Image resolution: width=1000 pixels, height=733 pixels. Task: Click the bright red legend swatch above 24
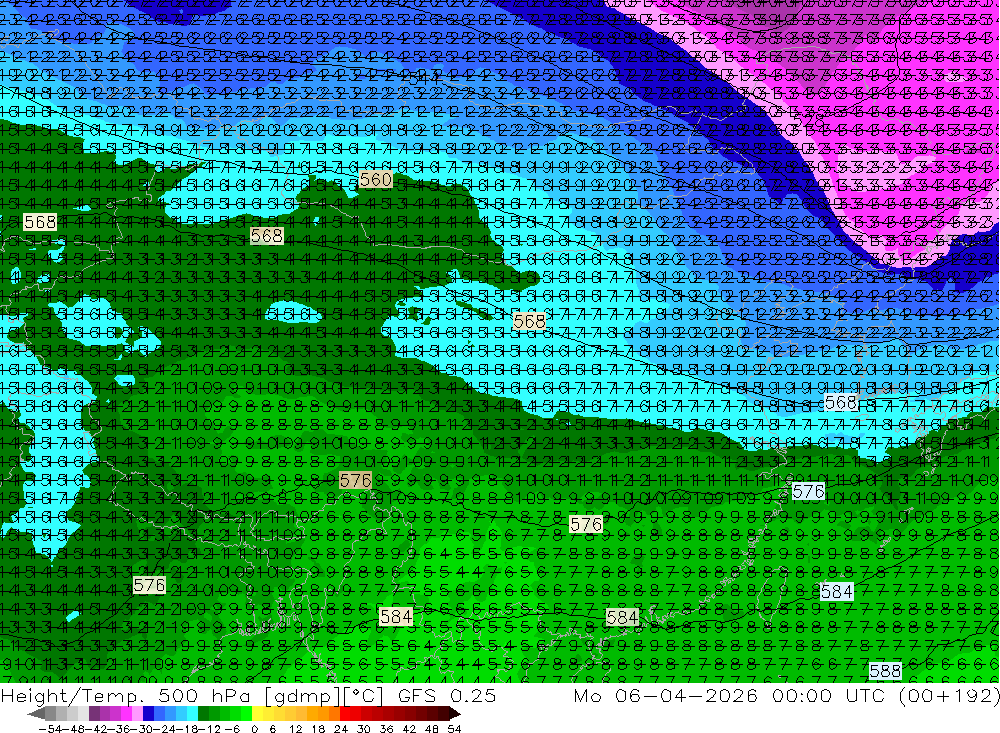[345, 714]
